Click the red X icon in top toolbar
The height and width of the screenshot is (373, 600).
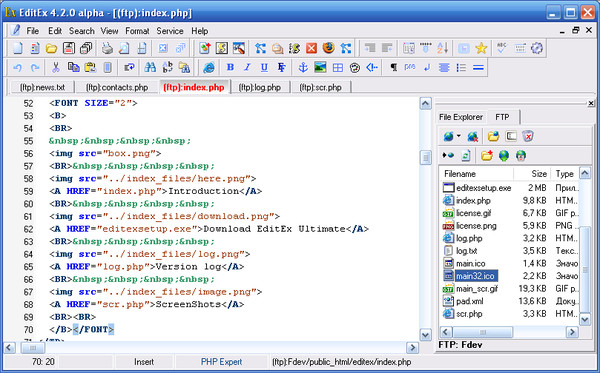point(311,48)
